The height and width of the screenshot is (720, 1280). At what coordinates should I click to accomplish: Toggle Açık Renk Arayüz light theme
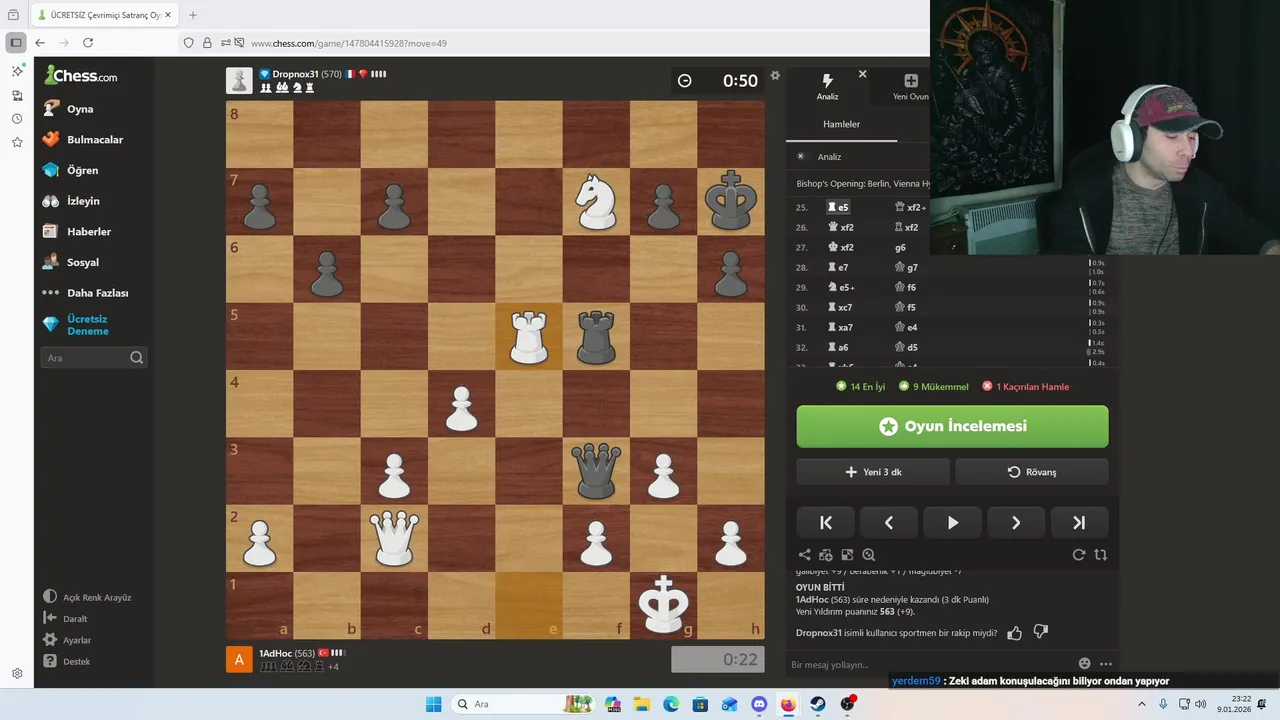[x=87, y=597]
